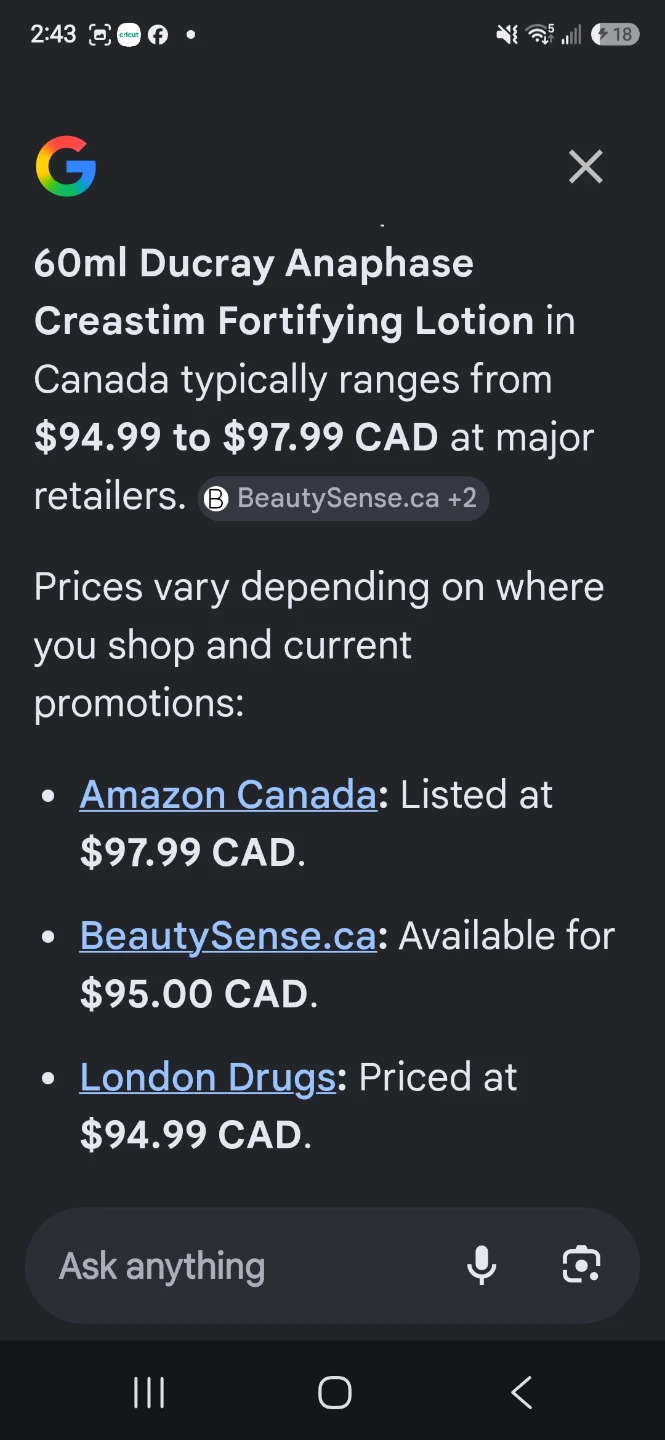Viewport: 665px width, 1440px height.
Task: Launch Google Lens camera search
Action: pyautogui.click(x=582, y=1266)
